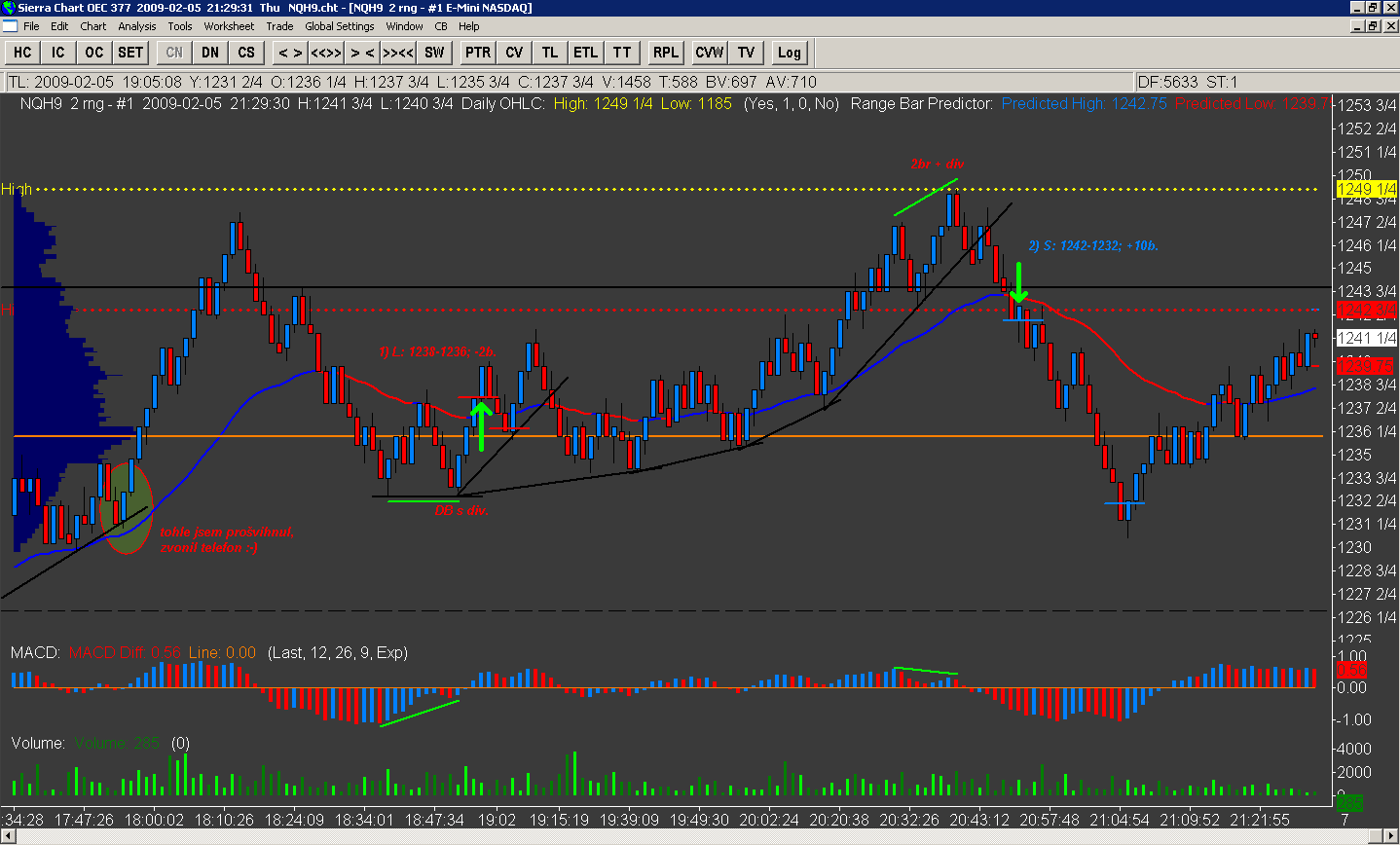The image size is (1400, 845).
Task: Click the RPL replay button
Action: pyautogui.click(x=666, y=53)
